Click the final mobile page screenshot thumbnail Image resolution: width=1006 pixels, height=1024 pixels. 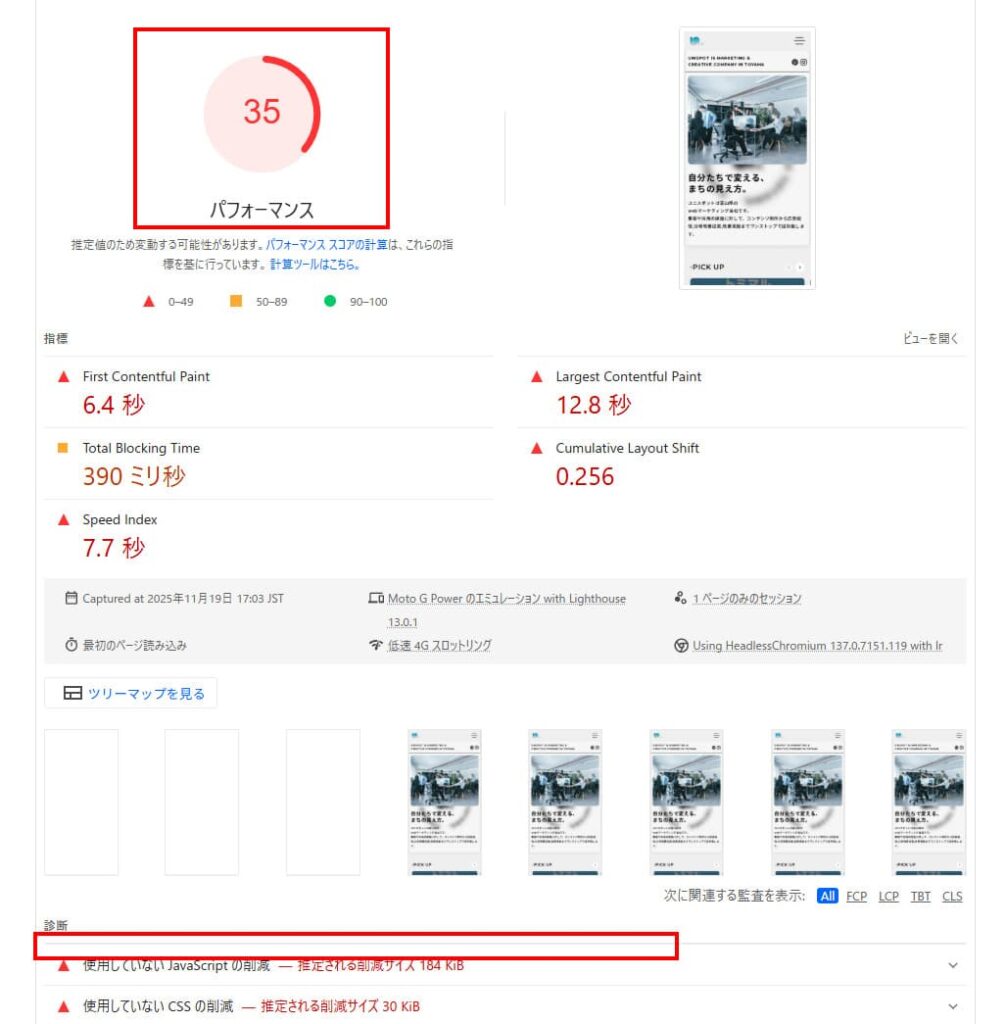pyautogui.click(x=928, y=802)
